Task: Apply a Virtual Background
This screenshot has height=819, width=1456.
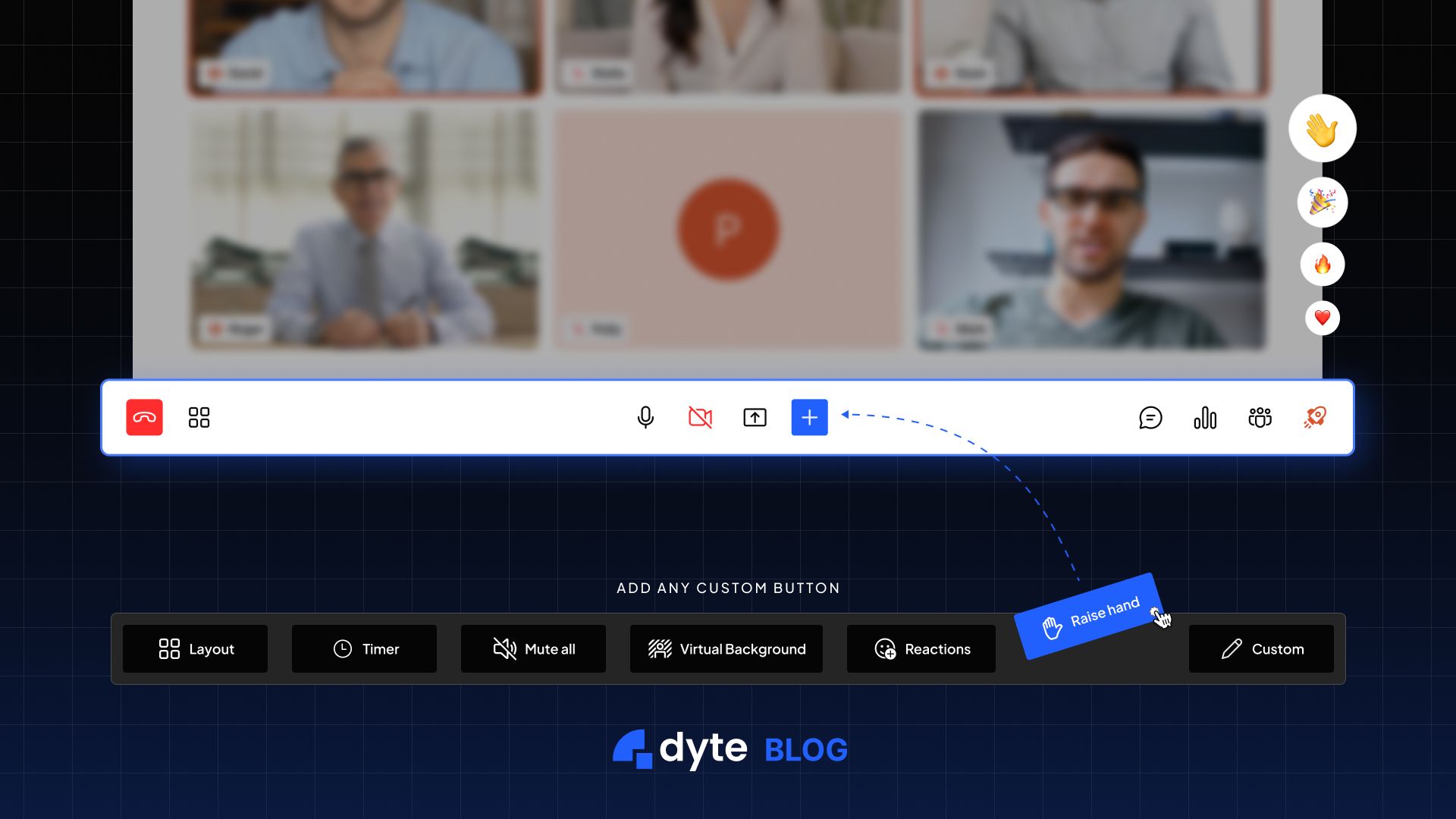Action: coord(725,648)
